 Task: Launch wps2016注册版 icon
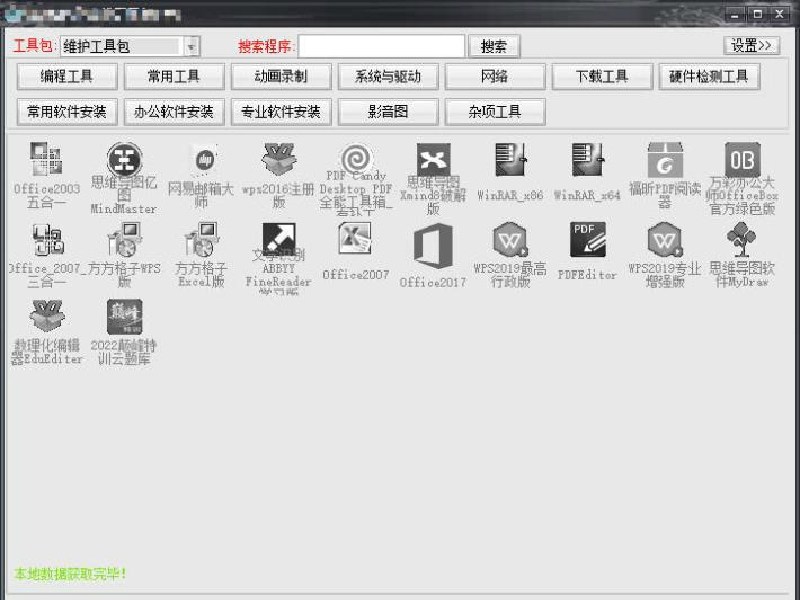279,159
